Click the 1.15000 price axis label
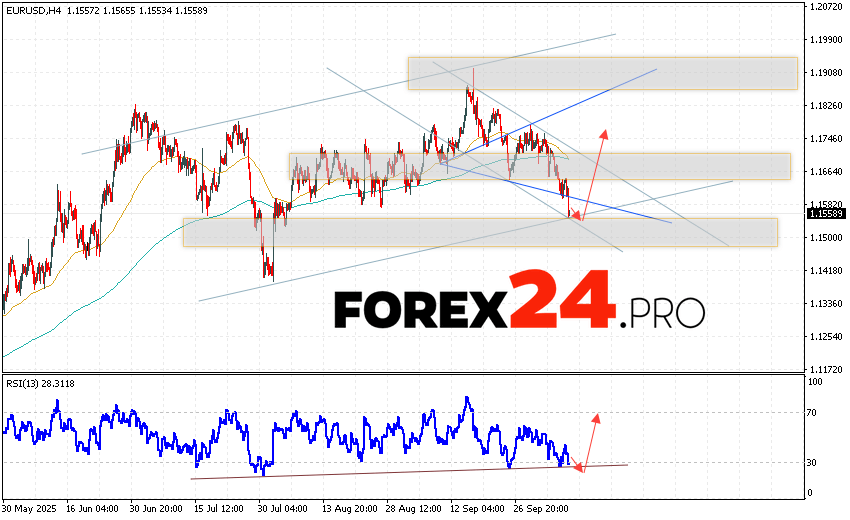Image resolution: width=850 pixels, height=520 pixels. click(x=825, y=238)
